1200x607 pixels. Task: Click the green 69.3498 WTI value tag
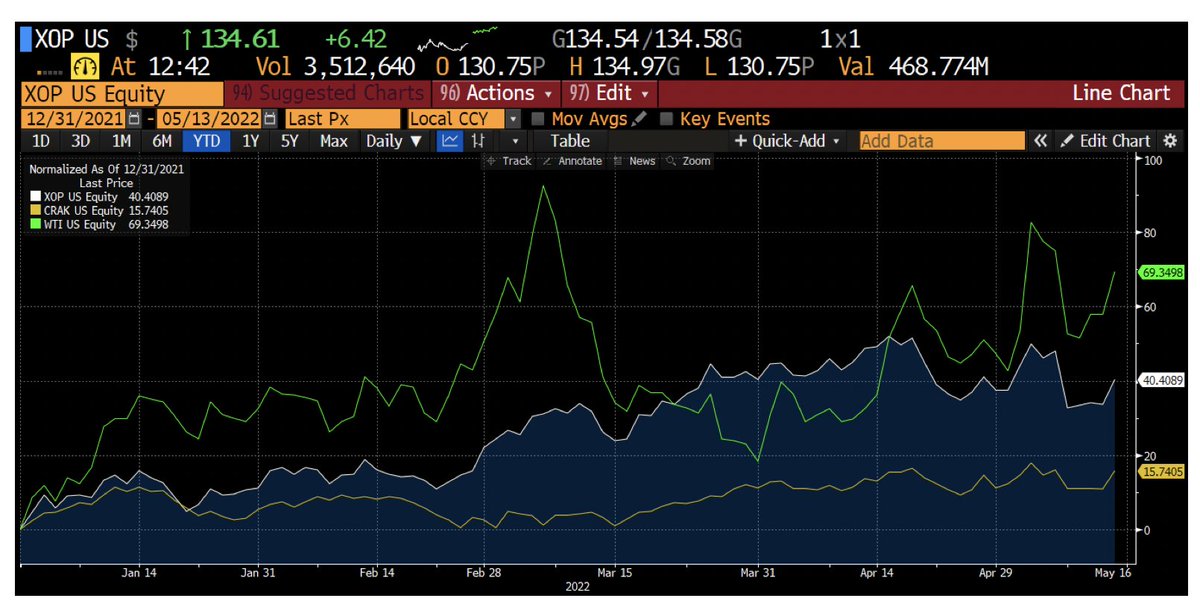(x=1161, y=272)
